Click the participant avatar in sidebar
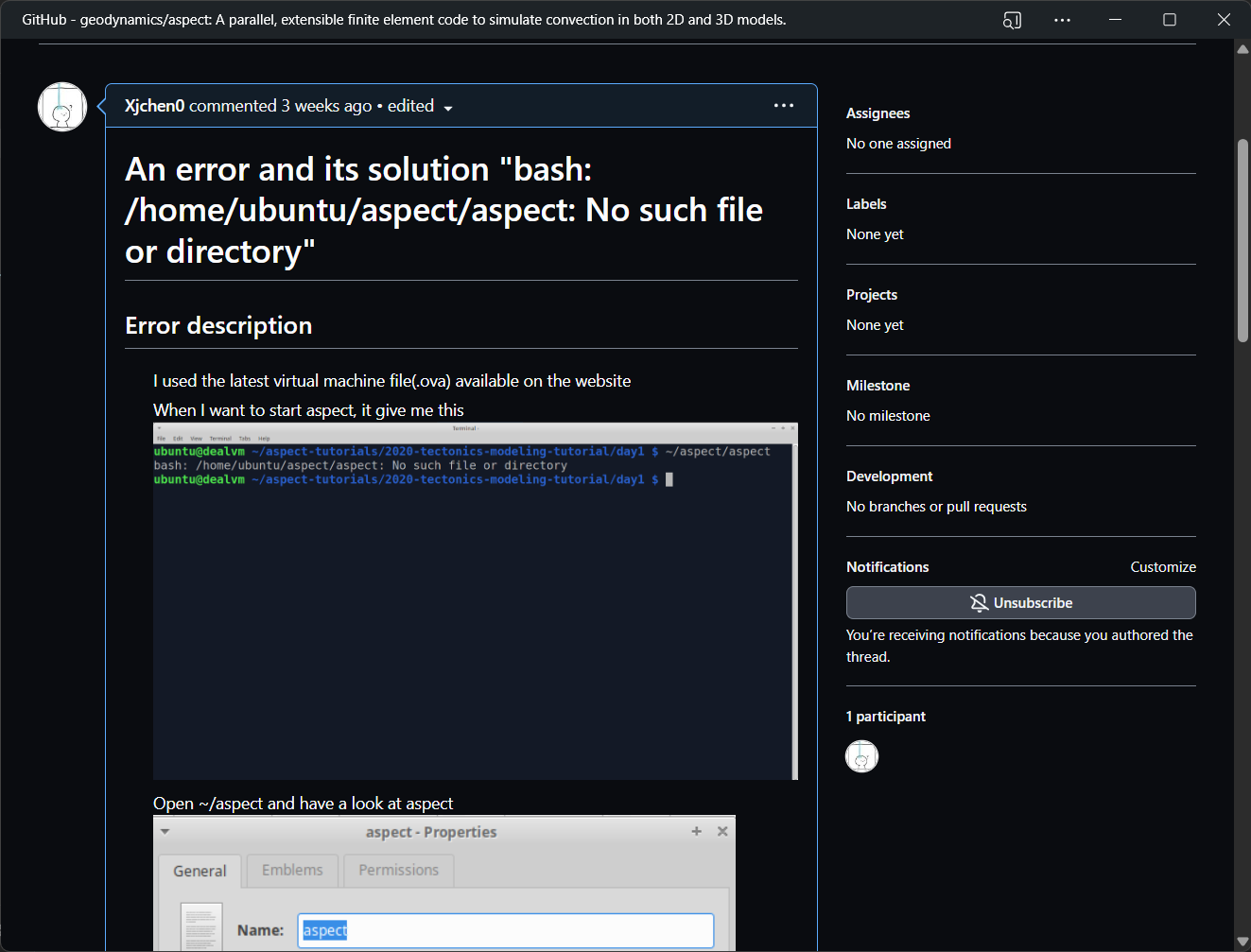Image resolution: width=1251 pixels, height=952 pixels. coord(861,756)
